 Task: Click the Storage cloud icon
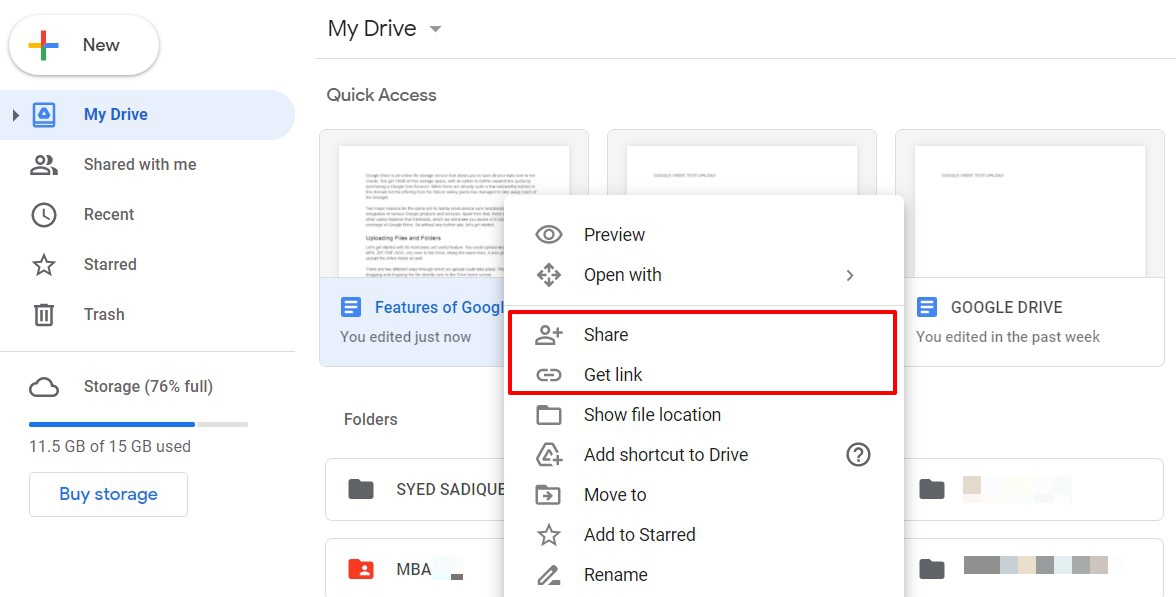click(44, 387)
